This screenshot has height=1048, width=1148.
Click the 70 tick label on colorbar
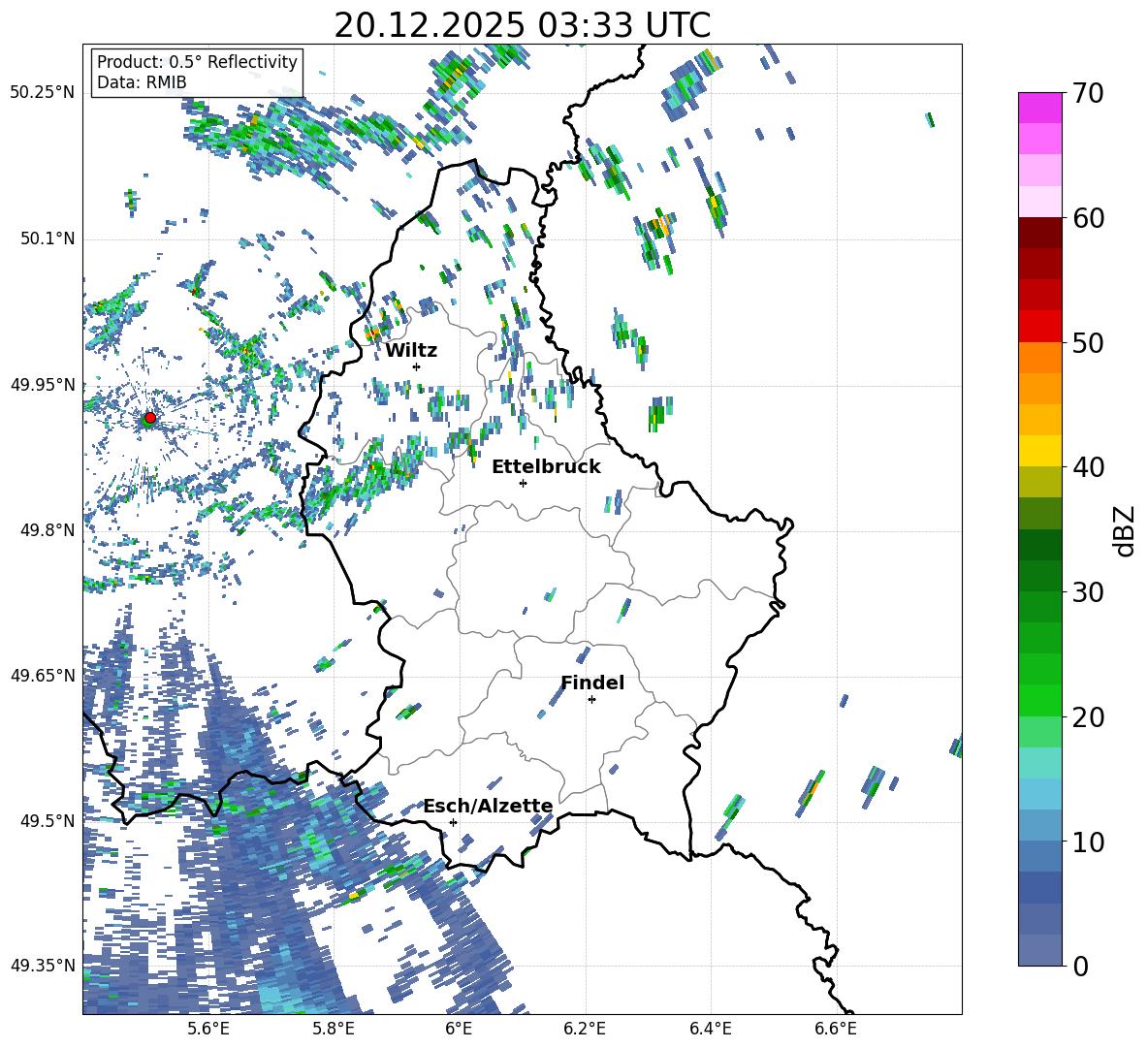click(1087, 94)
